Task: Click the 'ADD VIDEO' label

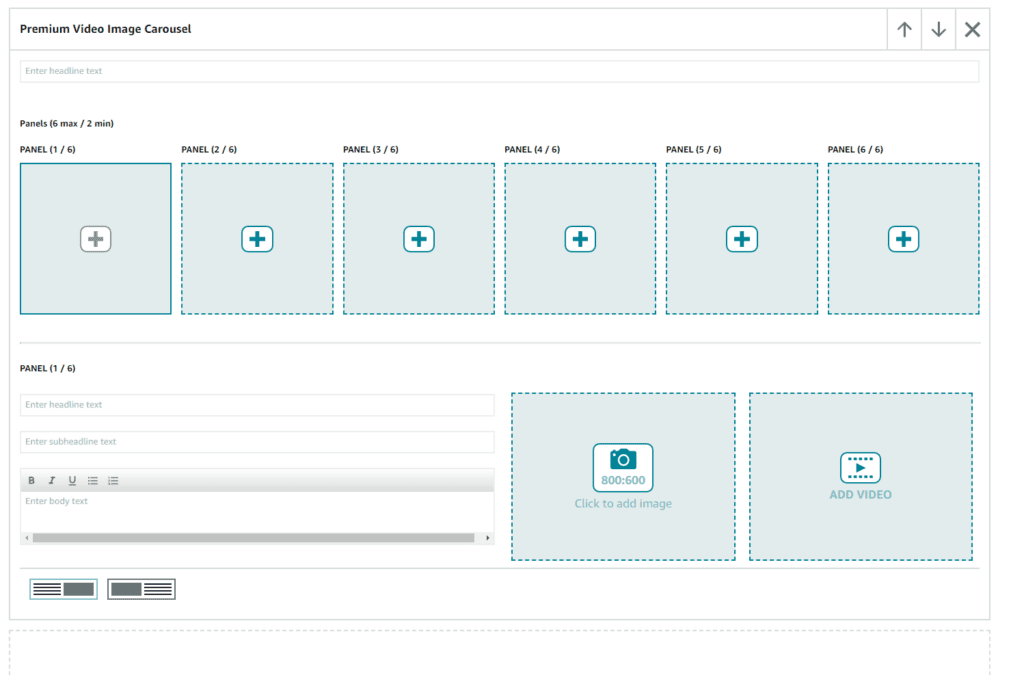Action: click(x=860, y=495)
